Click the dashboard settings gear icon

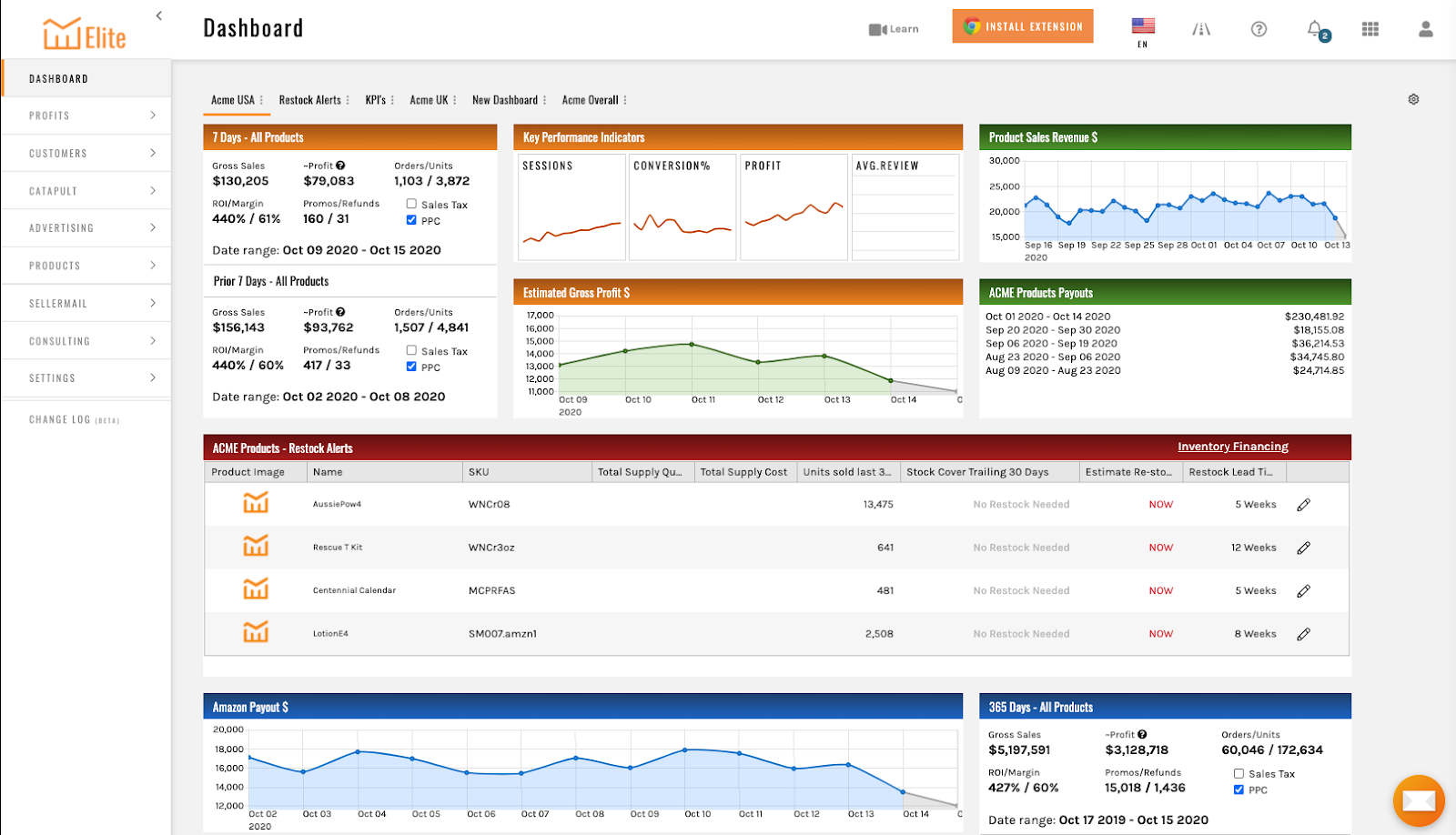1413,99
